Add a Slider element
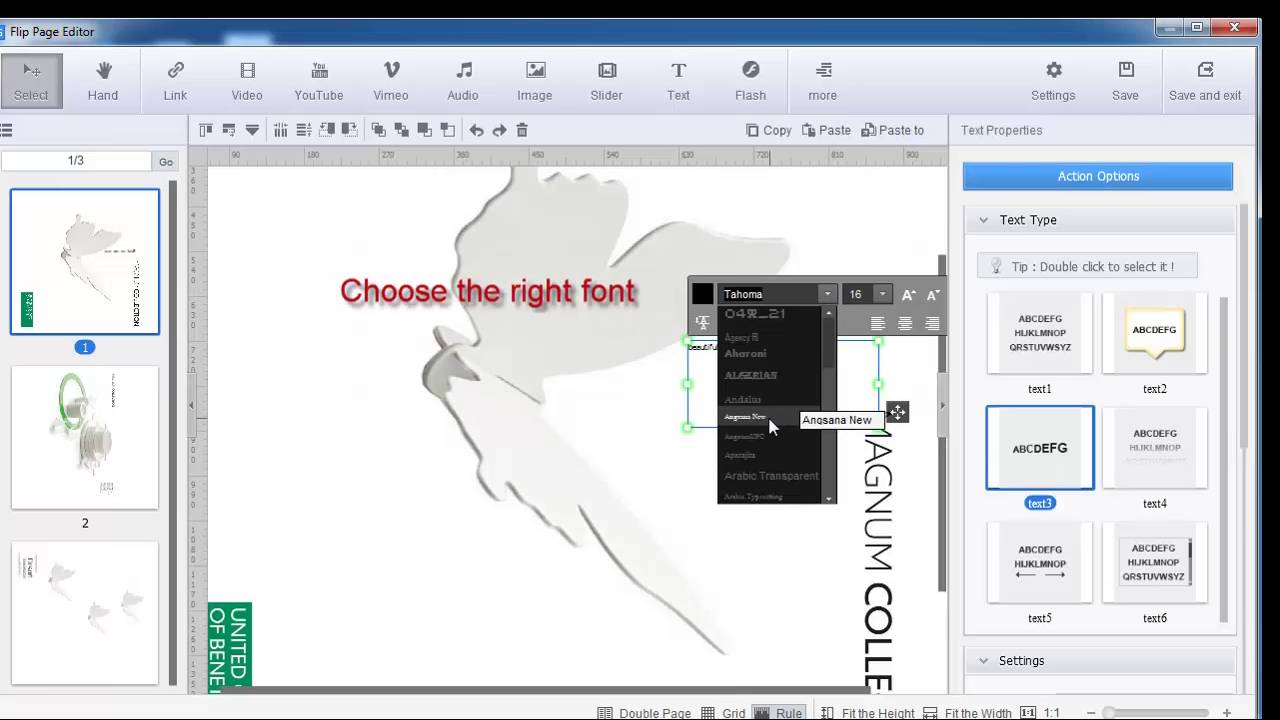The height and width of the screenshot is (720, 1280). [x=607, y=81]
